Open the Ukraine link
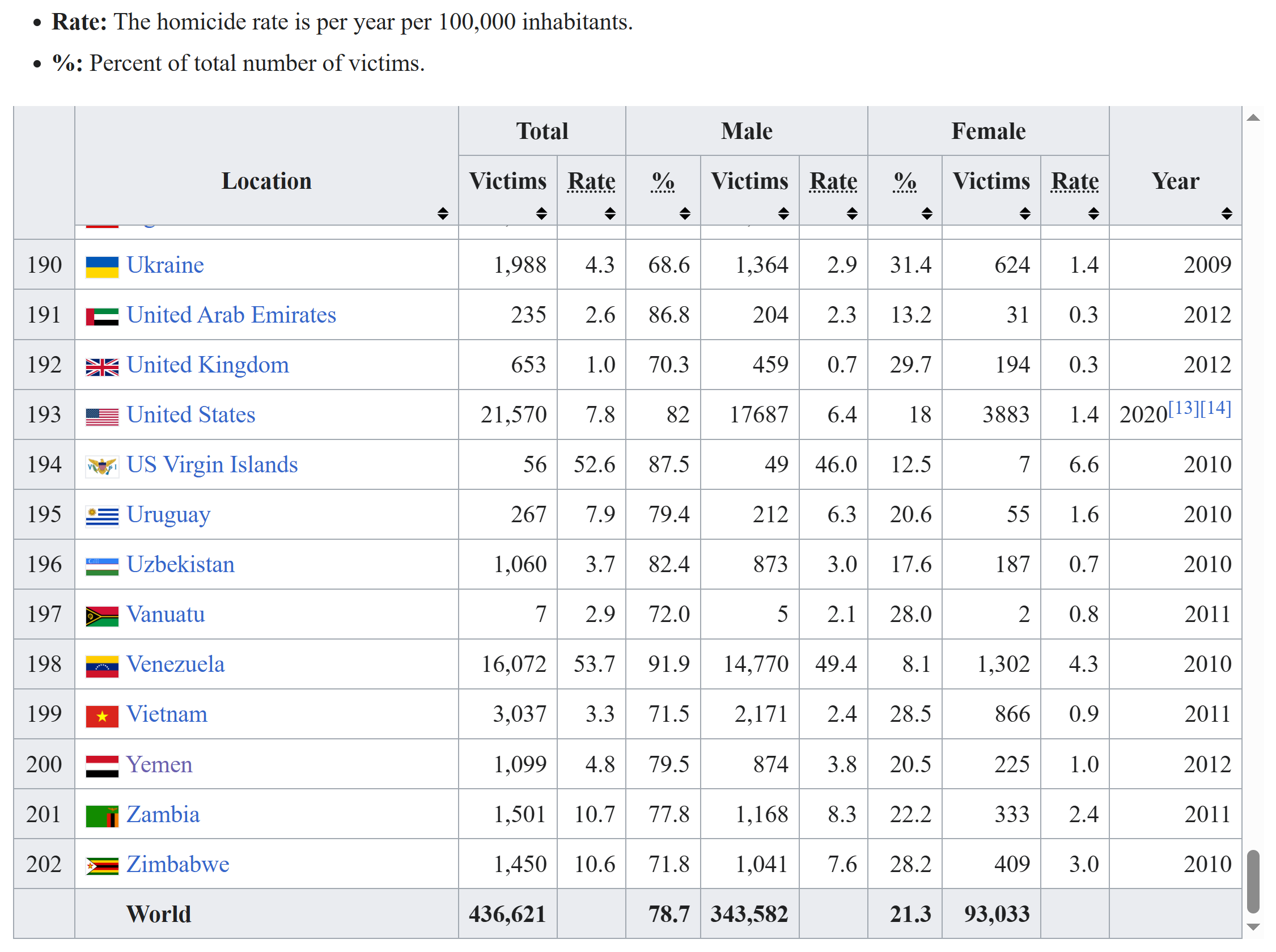Viewport: 1276px width, 952px height. [166, 265]
